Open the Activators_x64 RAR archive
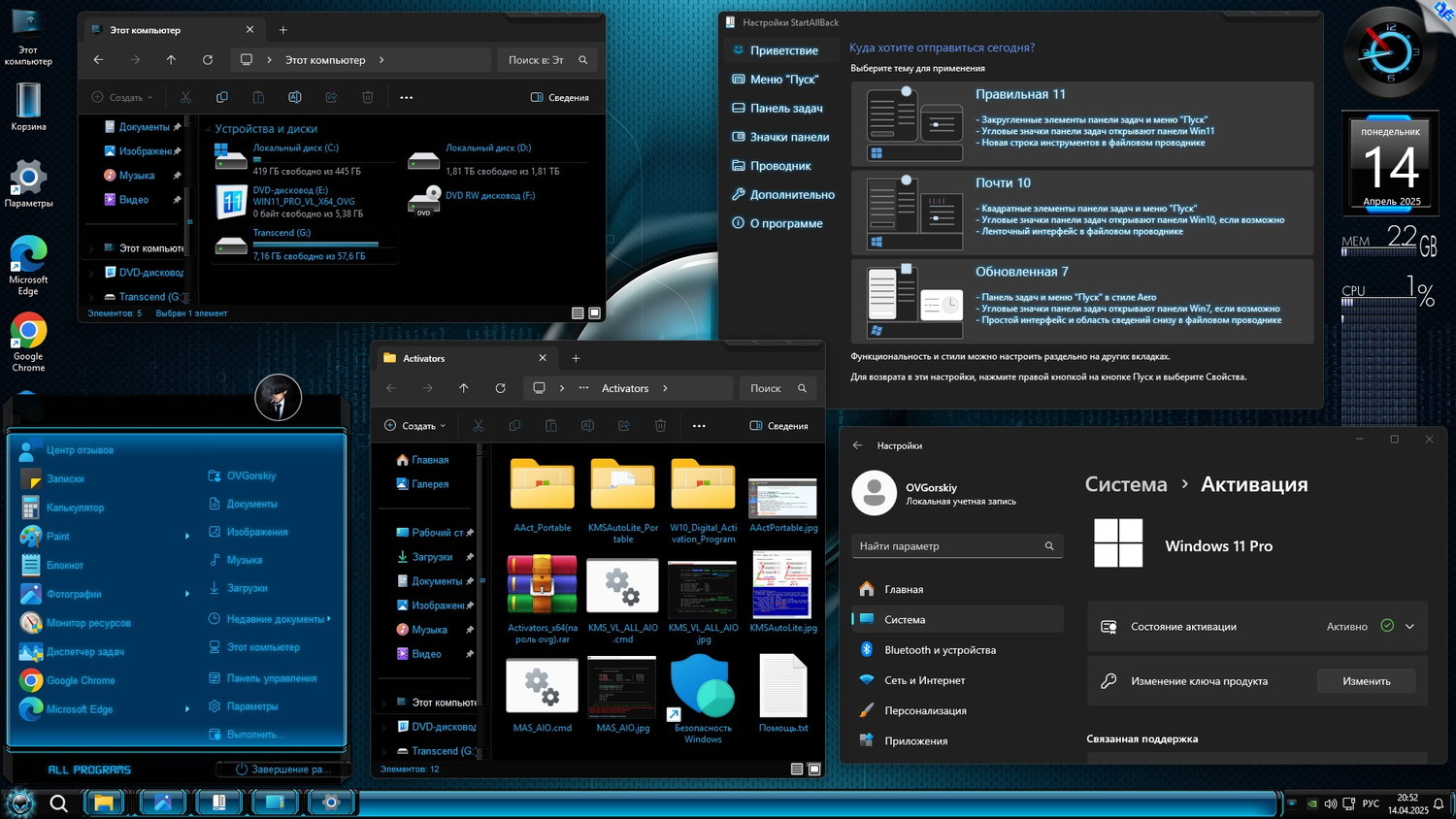The height and width of the screenshot is (819, 1456). point(542,585)
